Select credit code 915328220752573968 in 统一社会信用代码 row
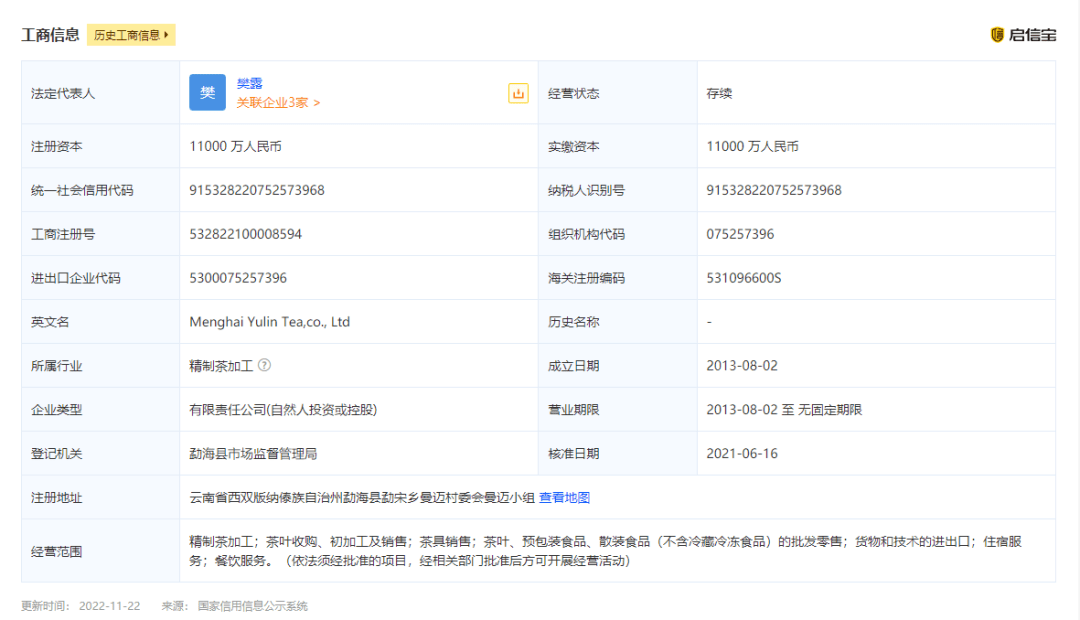Screen dimensions: 1080x620 257,190
